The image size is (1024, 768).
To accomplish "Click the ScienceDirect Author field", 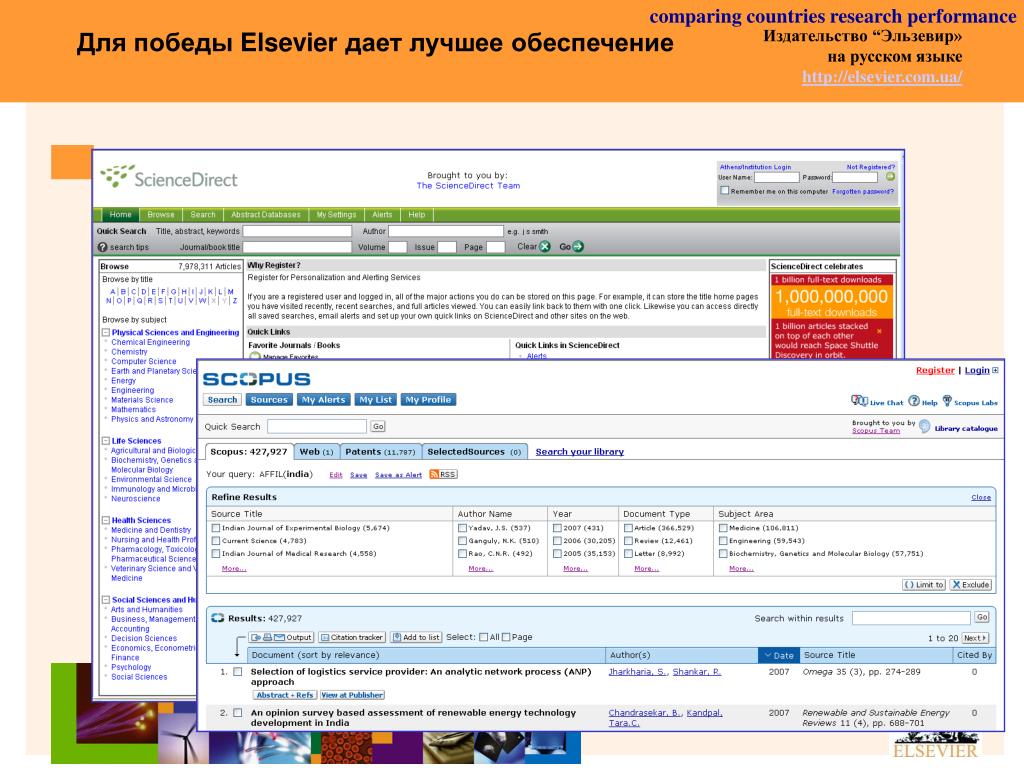I will [446, 231].
